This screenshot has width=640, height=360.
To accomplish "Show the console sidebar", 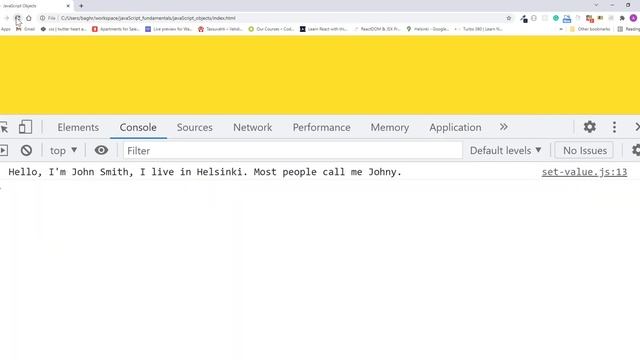I will coord(4,151).
